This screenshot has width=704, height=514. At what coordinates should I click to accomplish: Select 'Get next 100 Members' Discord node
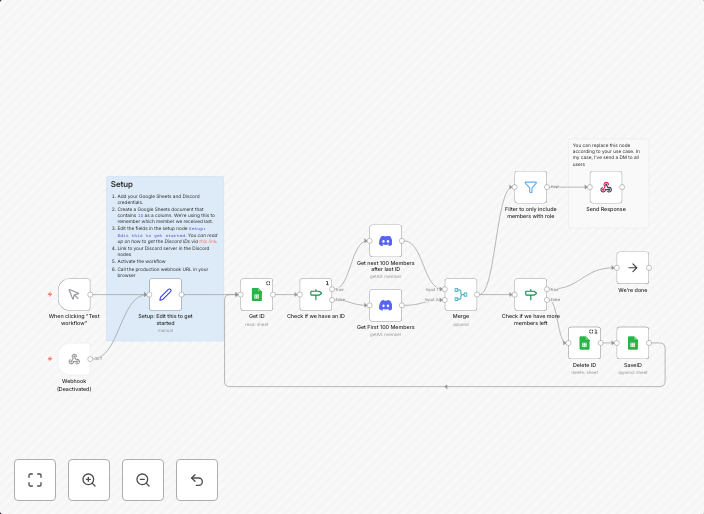tap(385, 240)
